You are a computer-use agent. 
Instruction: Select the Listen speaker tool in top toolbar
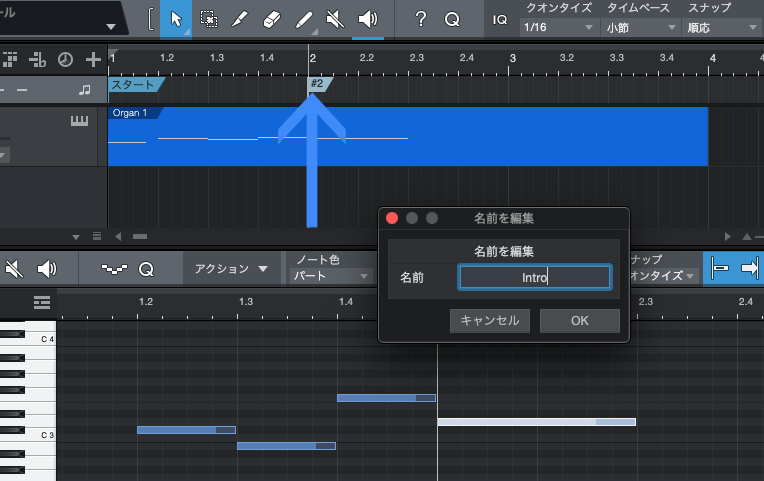click(x=368, y=19)
